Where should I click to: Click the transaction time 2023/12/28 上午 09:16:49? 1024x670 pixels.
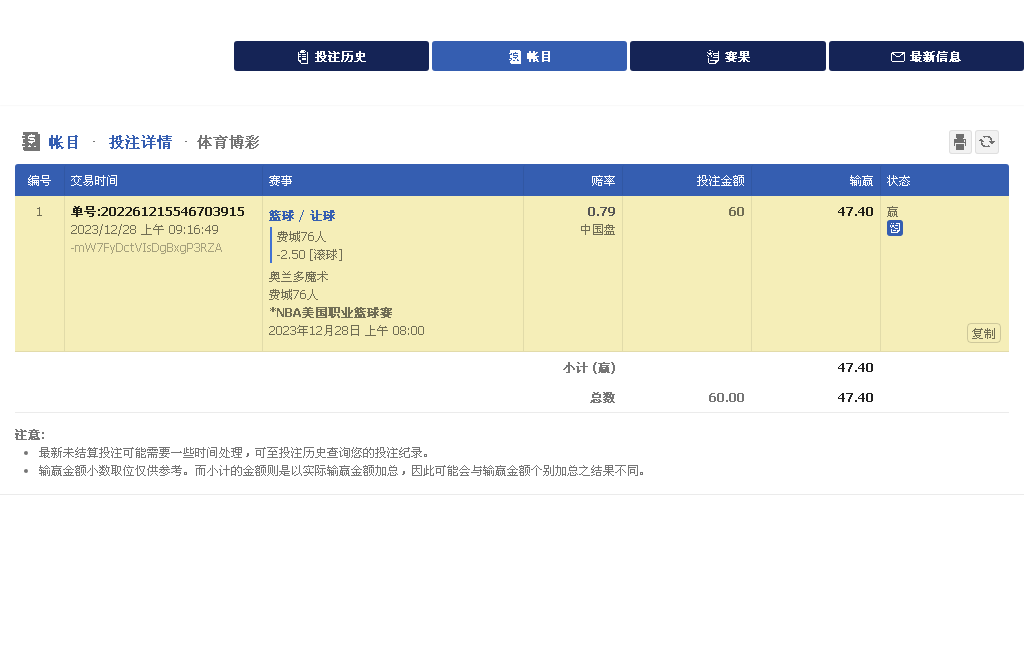click(144, 230)
